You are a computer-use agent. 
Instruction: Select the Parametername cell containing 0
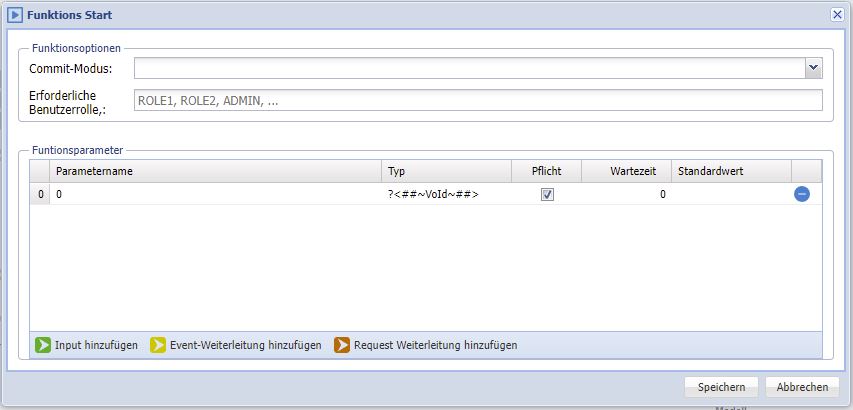[215, 195]
